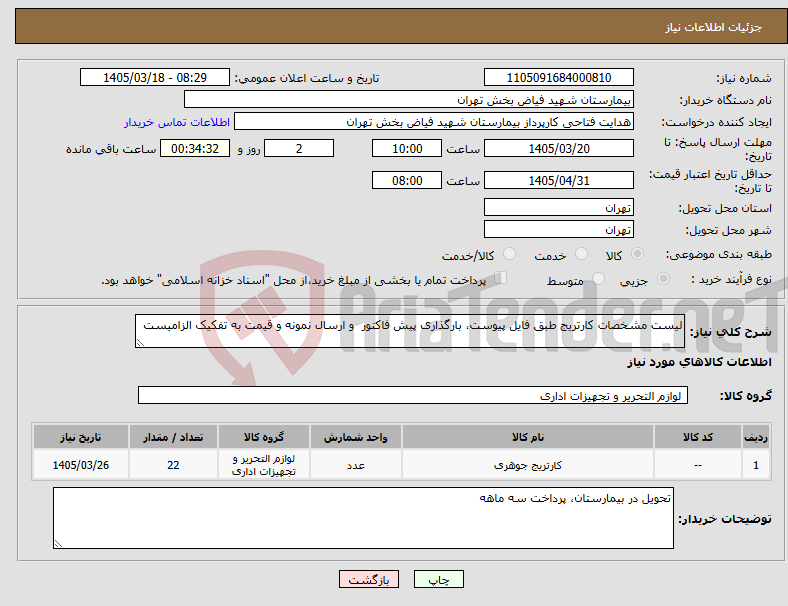Click the نام کالا column header
Viewport: 788px width, 606px height.
(528, 437)
